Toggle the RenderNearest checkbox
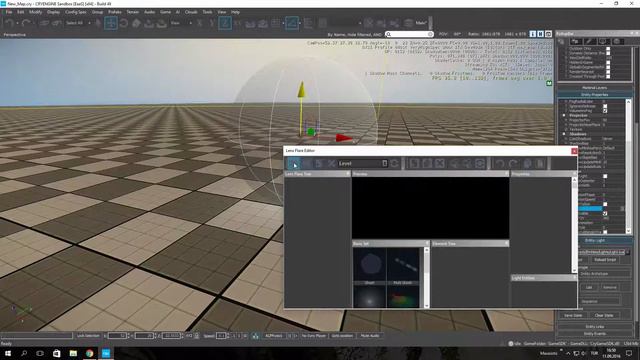The height and width of the screenshot is (360, 640). point(608,71)
